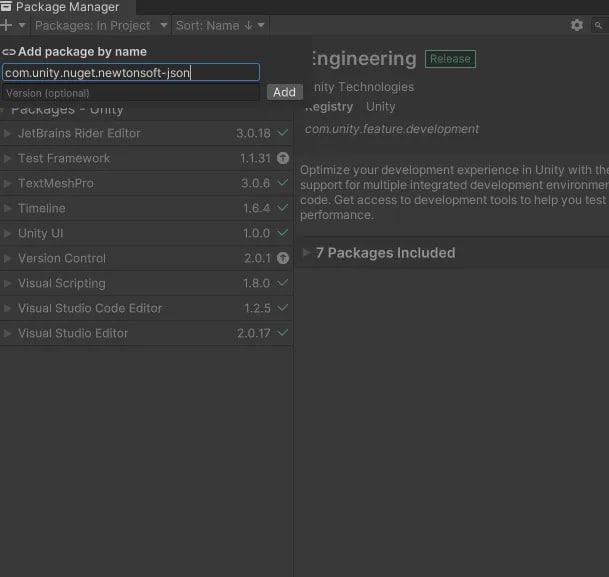Viewport: 609px width, 577px height.
Task: Click the Release tag badge
Action: (x=450, y=59)
